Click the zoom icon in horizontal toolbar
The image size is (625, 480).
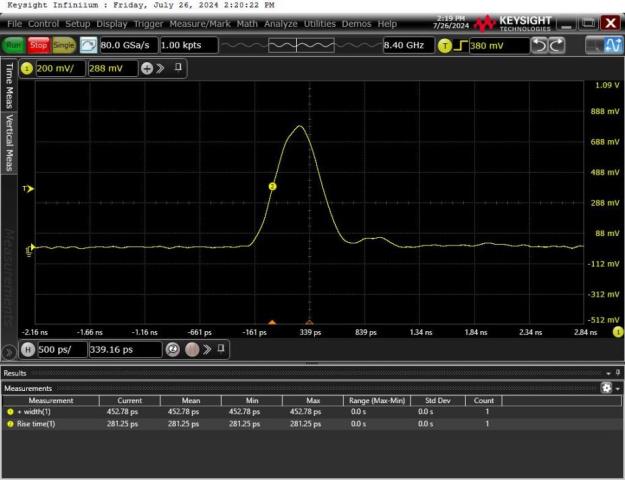172,350
